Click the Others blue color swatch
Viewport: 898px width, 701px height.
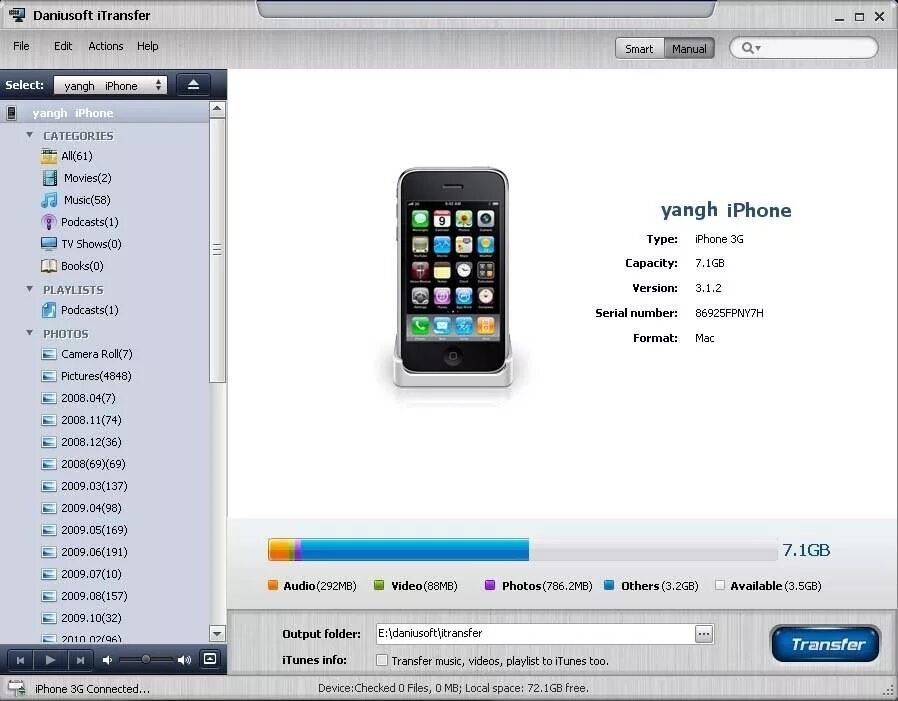(609, 585)
